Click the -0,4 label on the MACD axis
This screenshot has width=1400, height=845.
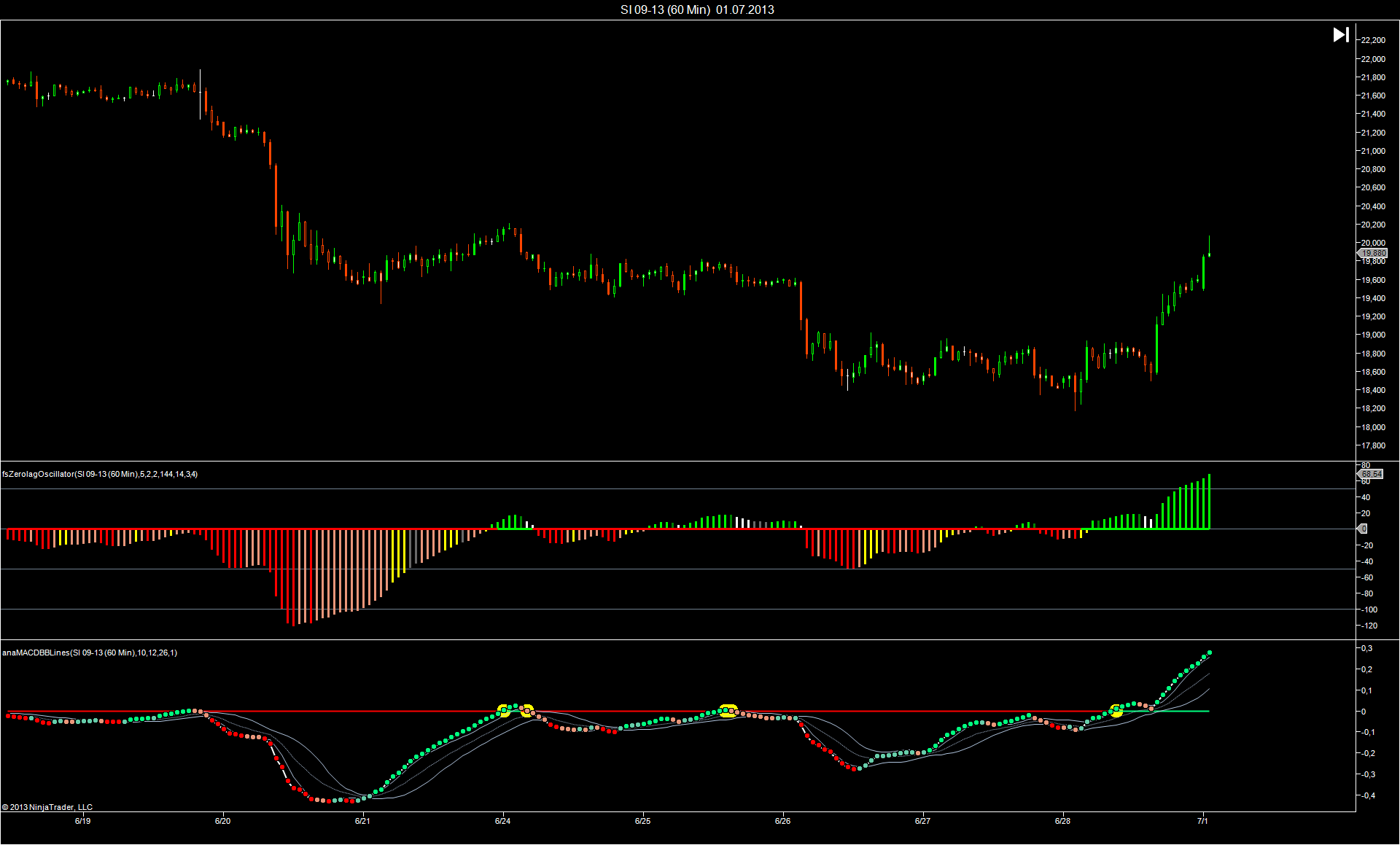1368,795
